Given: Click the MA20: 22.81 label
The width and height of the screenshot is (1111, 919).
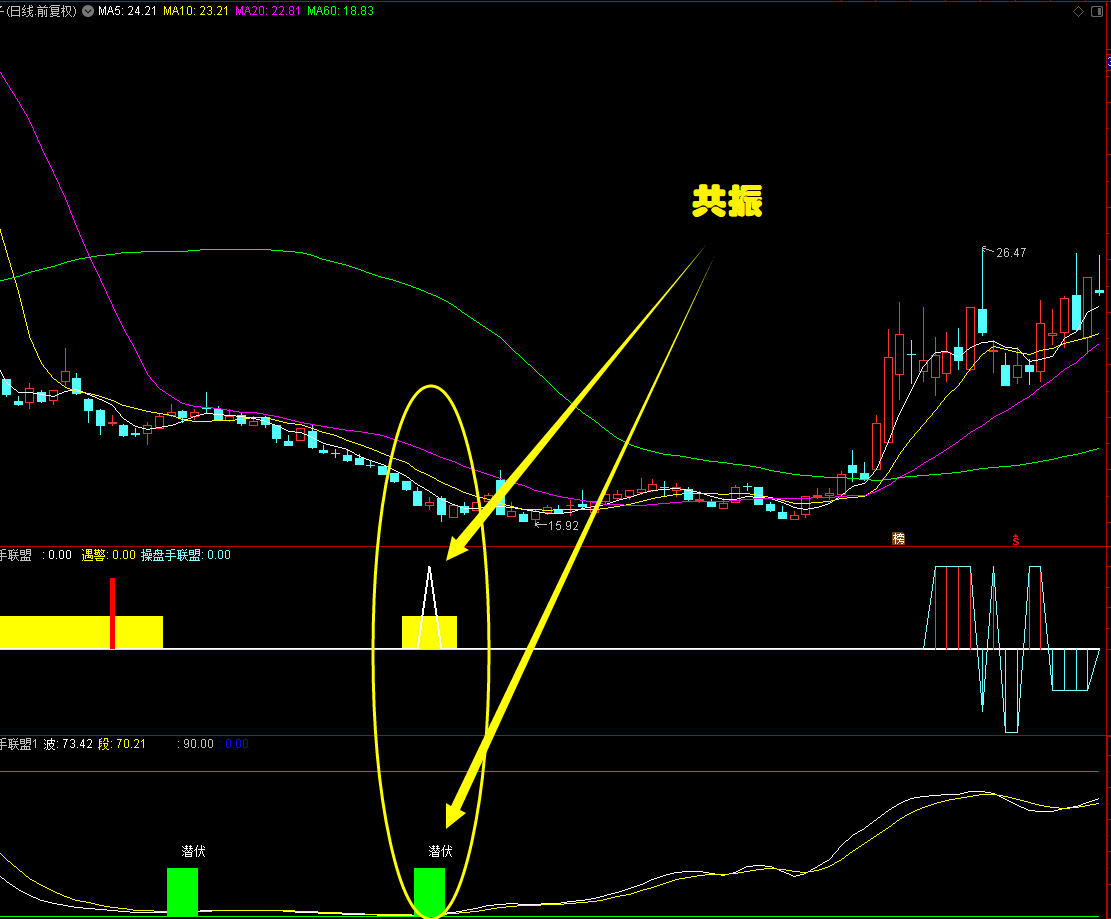Looking at the screenshot, I should [268, 11].
